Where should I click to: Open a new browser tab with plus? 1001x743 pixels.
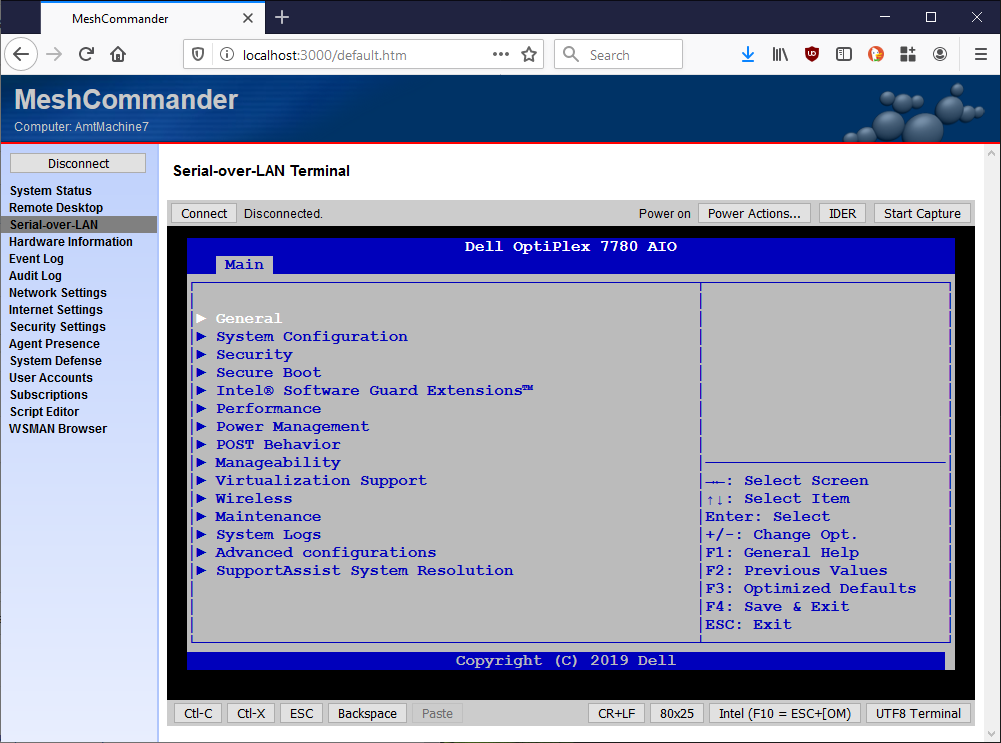click(x=282, y=17)
